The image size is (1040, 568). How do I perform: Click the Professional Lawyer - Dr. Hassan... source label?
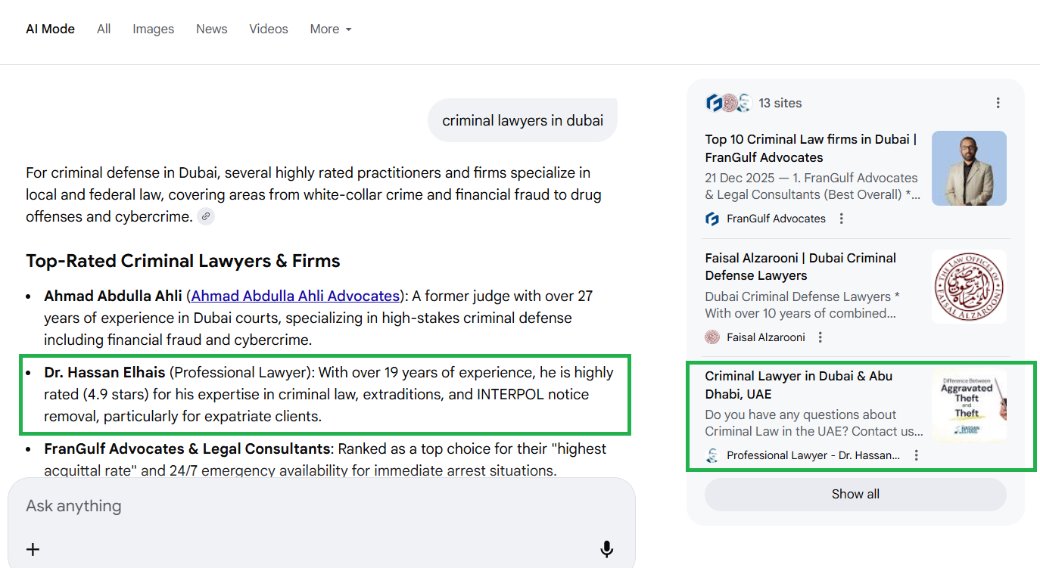click(813, 455)
